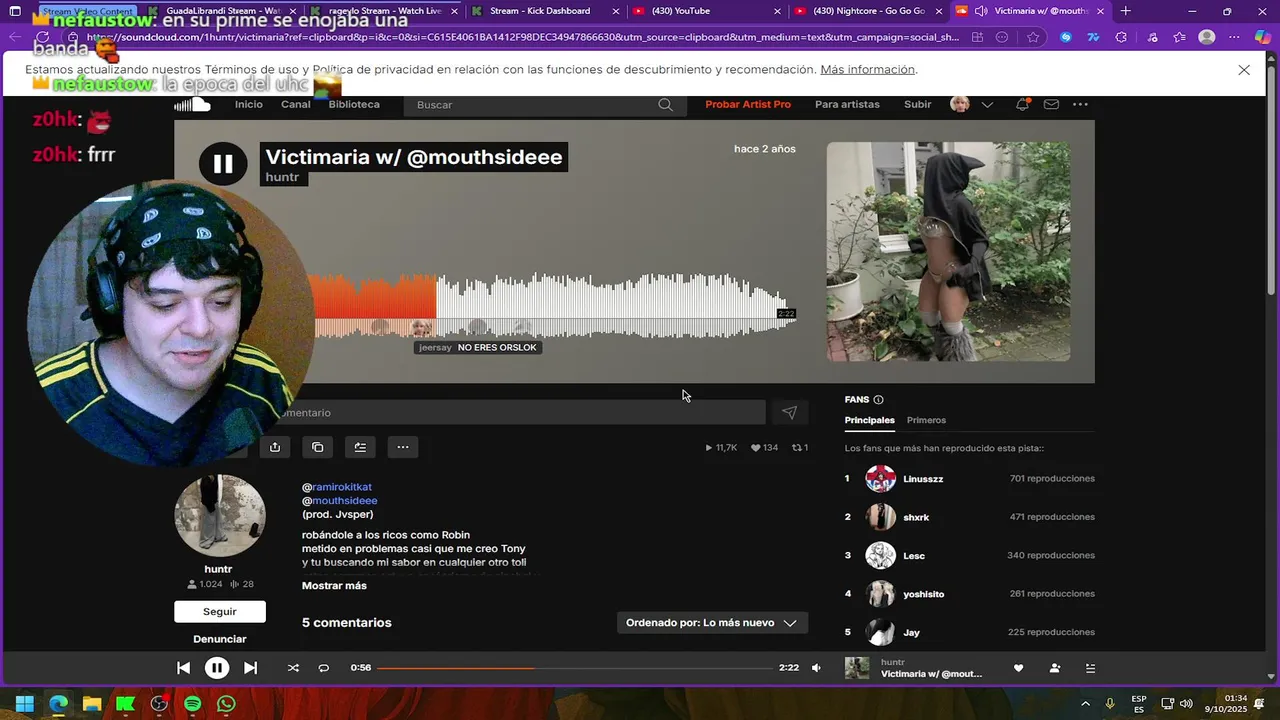Seek on the bottom player progress bar
The width and height of the screenshot is (1280, 720).
pos(574,668)
